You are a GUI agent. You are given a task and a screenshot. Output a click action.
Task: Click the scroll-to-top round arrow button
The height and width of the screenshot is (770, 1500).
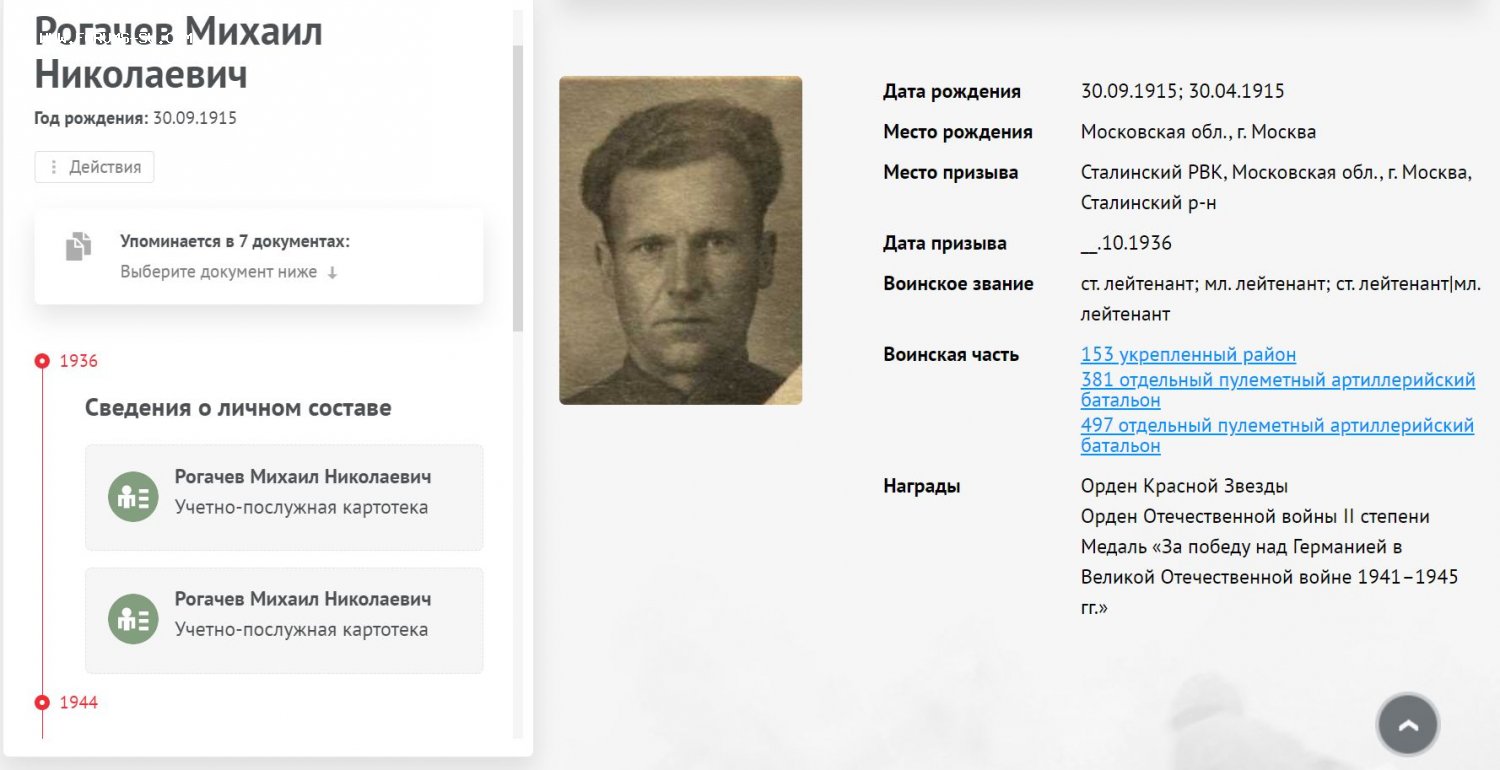pyautogui.click(x=1407, y=724)
